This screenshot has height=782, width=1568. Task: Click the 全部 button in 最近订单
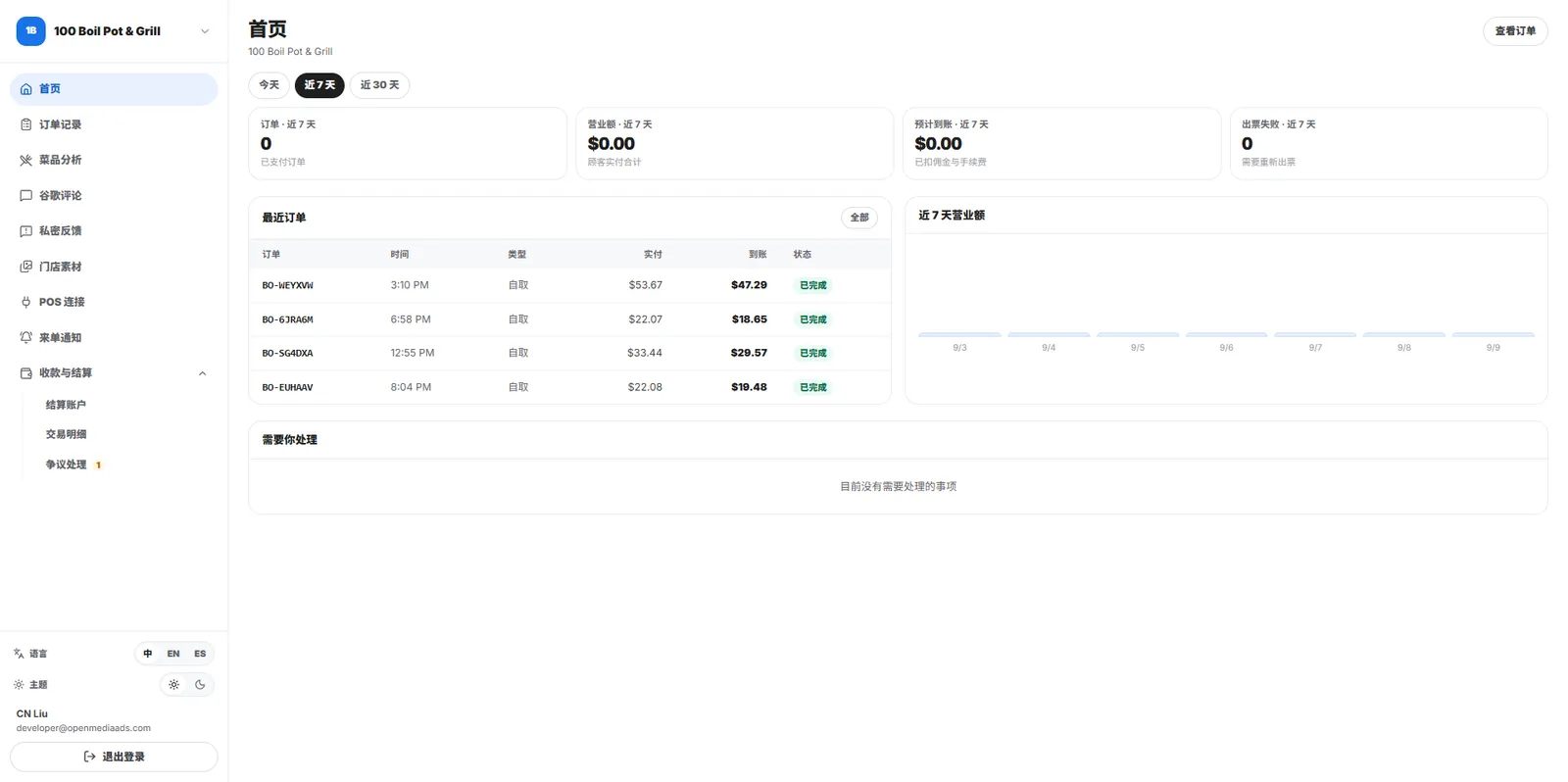pyautogui.click(x=859, y=218)
